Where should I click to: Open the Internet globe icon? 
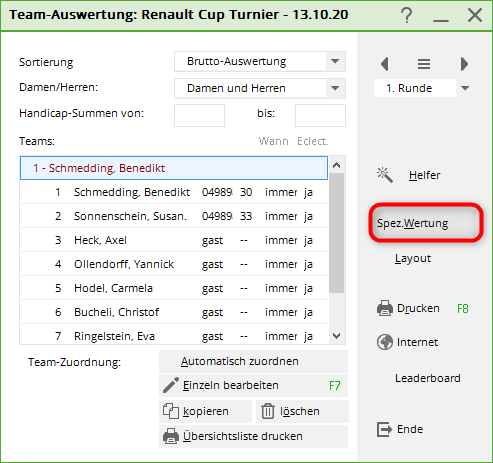[x=385, y=342]
